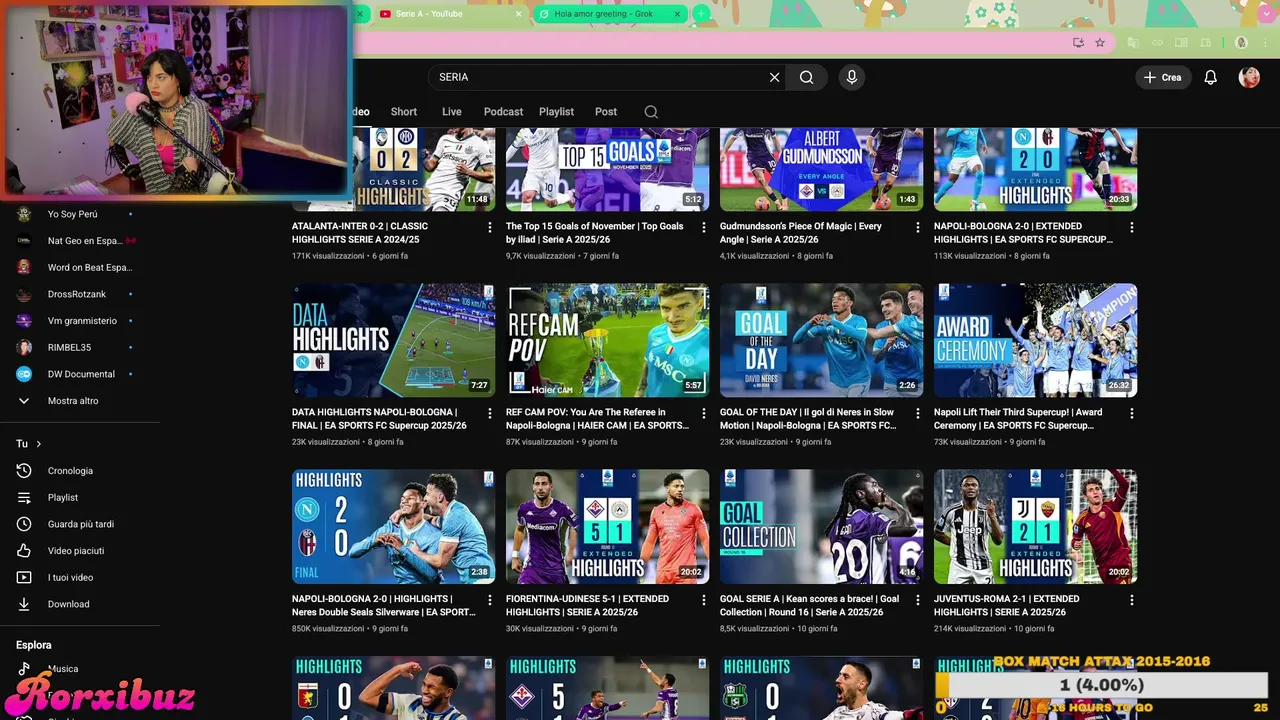Viewport: 1280px width, 720px height.
Task: Open Vm granmisterio channel subscription
Action: 80,321
